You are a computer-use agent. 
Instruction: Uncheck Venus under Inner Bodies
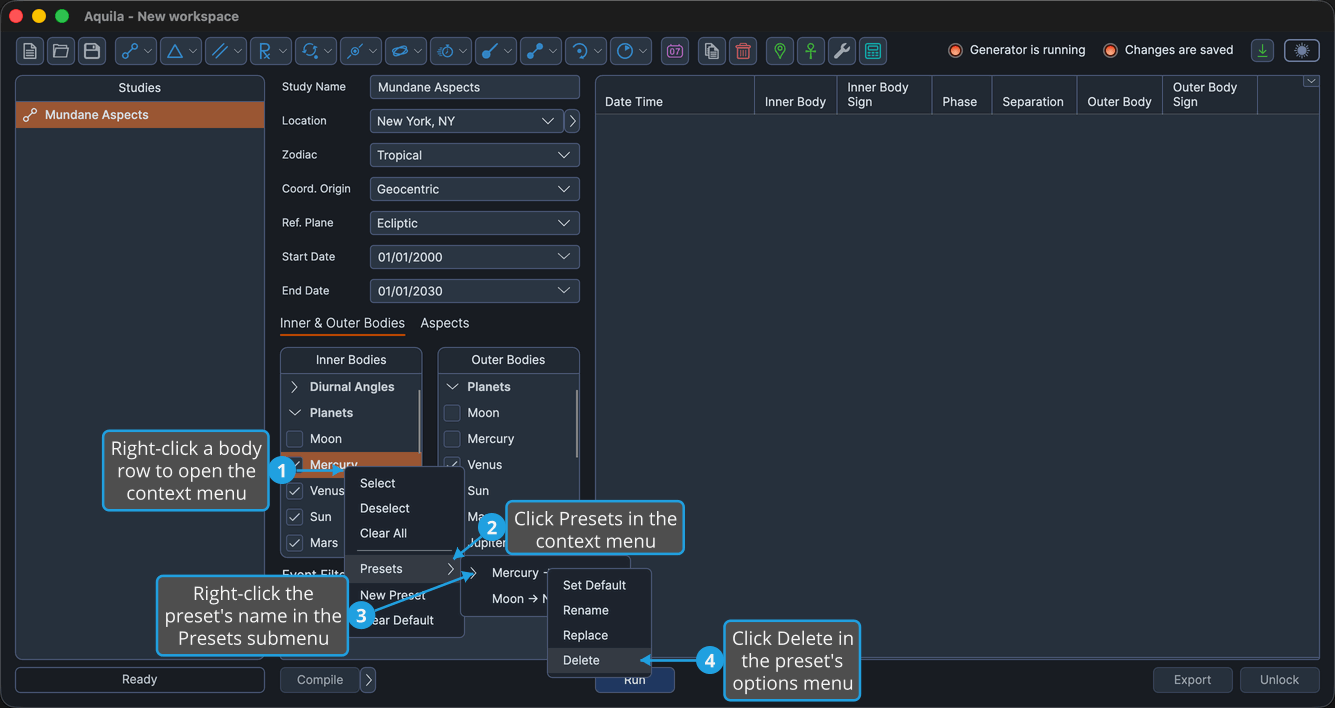point(295,491)
